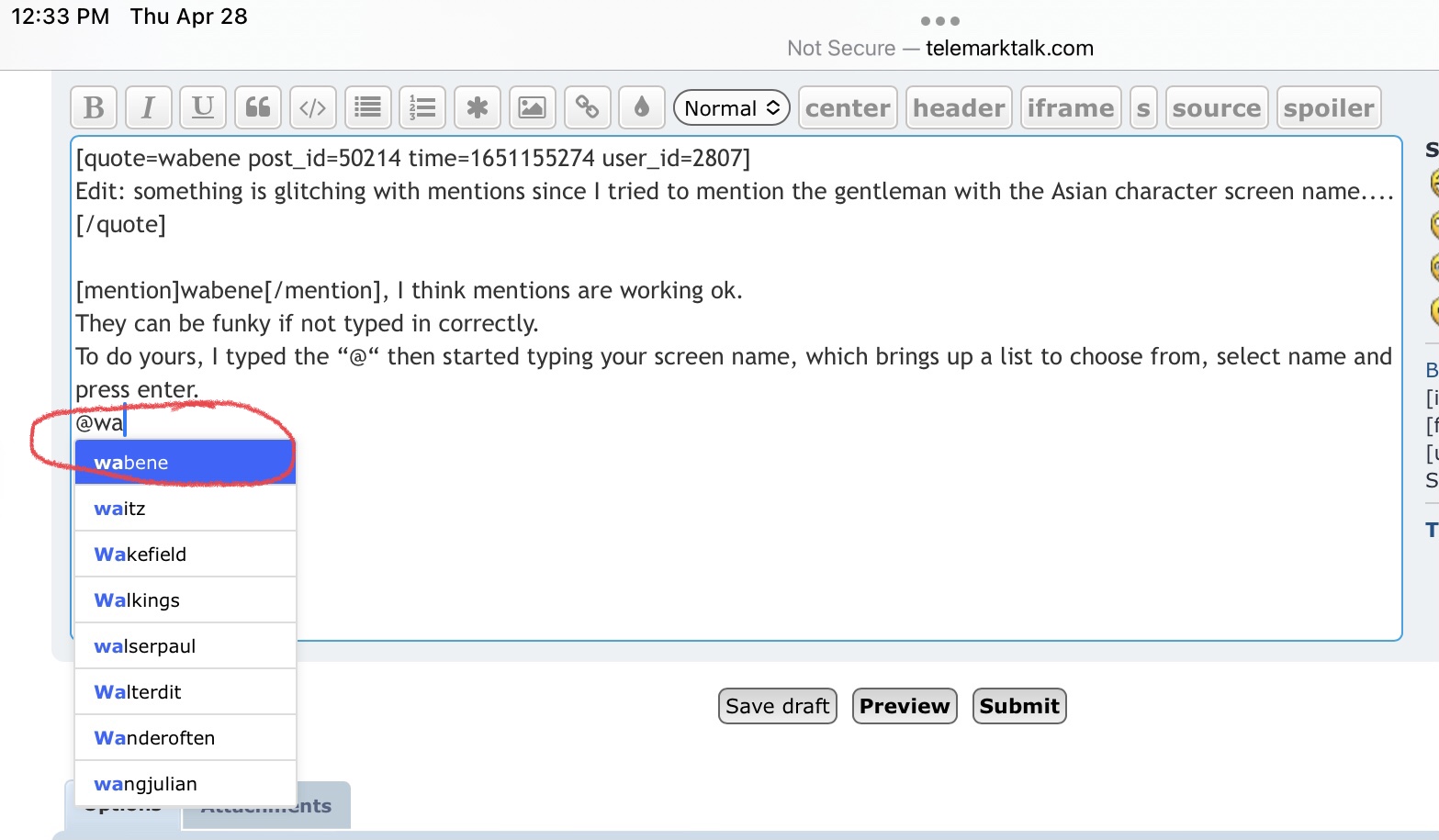Switch to the Attachments tab
Image resolution: width=1439 pixels, height=840 pixels.
click(x=323, y=805)
